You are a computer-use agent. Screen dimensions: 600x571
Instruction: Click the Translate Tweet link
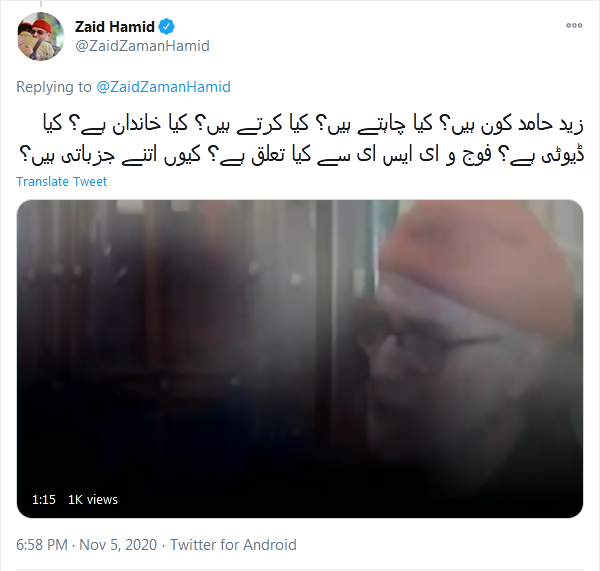[x=61, y=181]
